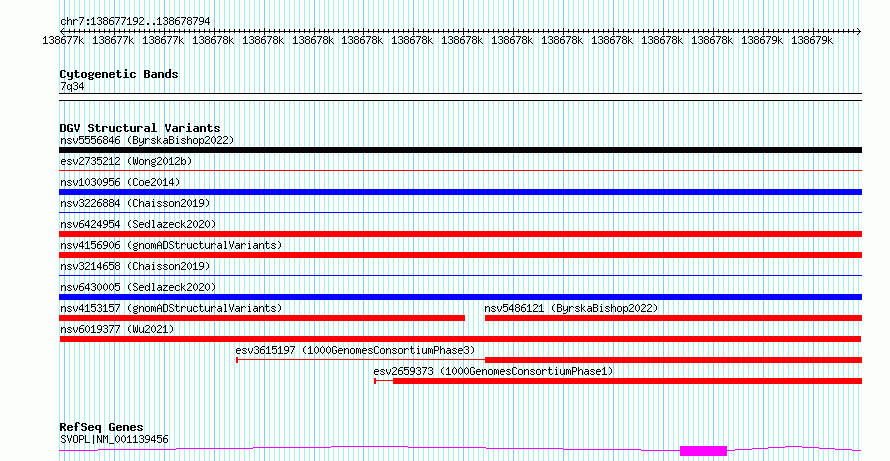This screenshot has width=890, height=461.
Task: Open variant label nsv4156906 (gnomADStructuralVariants)
Action: [171, 245]
